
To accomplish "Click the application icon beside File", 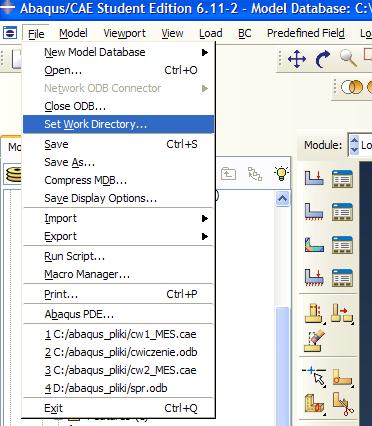I will 10,33.
